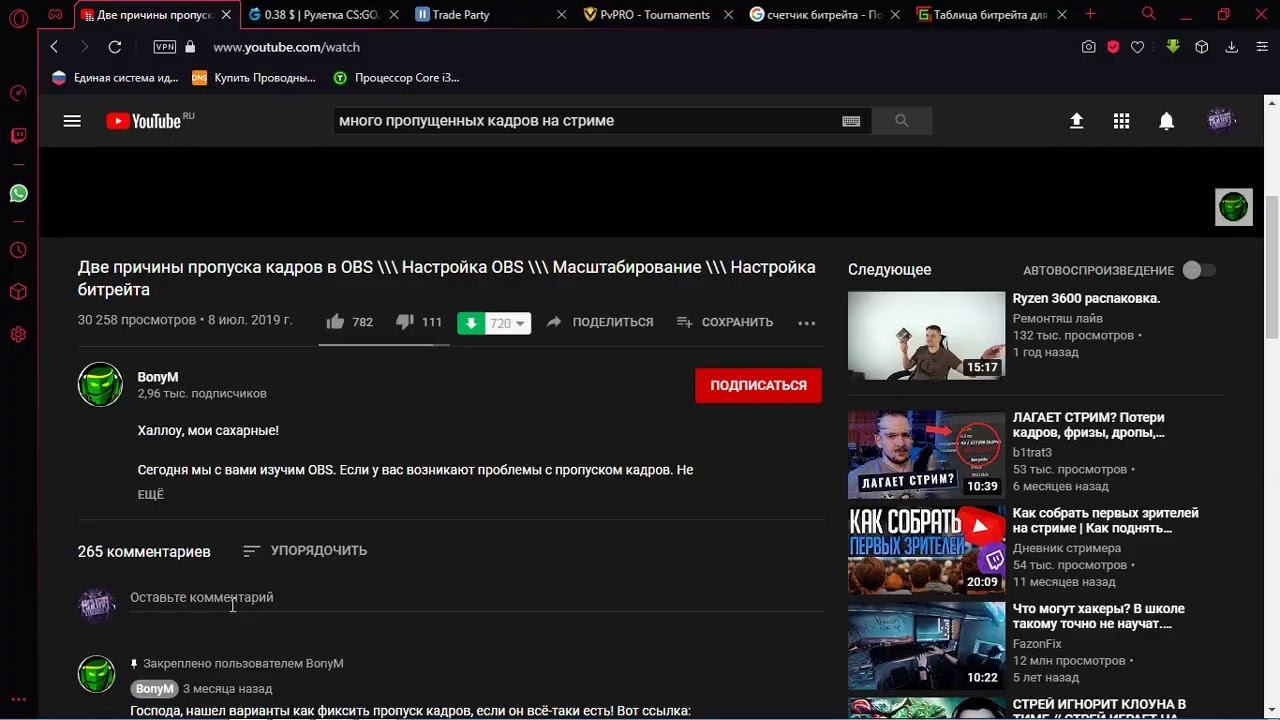Screen dimensions: 1280x720
Task: Open Twitch in the Opera sidebar
Action: point(18,135)
